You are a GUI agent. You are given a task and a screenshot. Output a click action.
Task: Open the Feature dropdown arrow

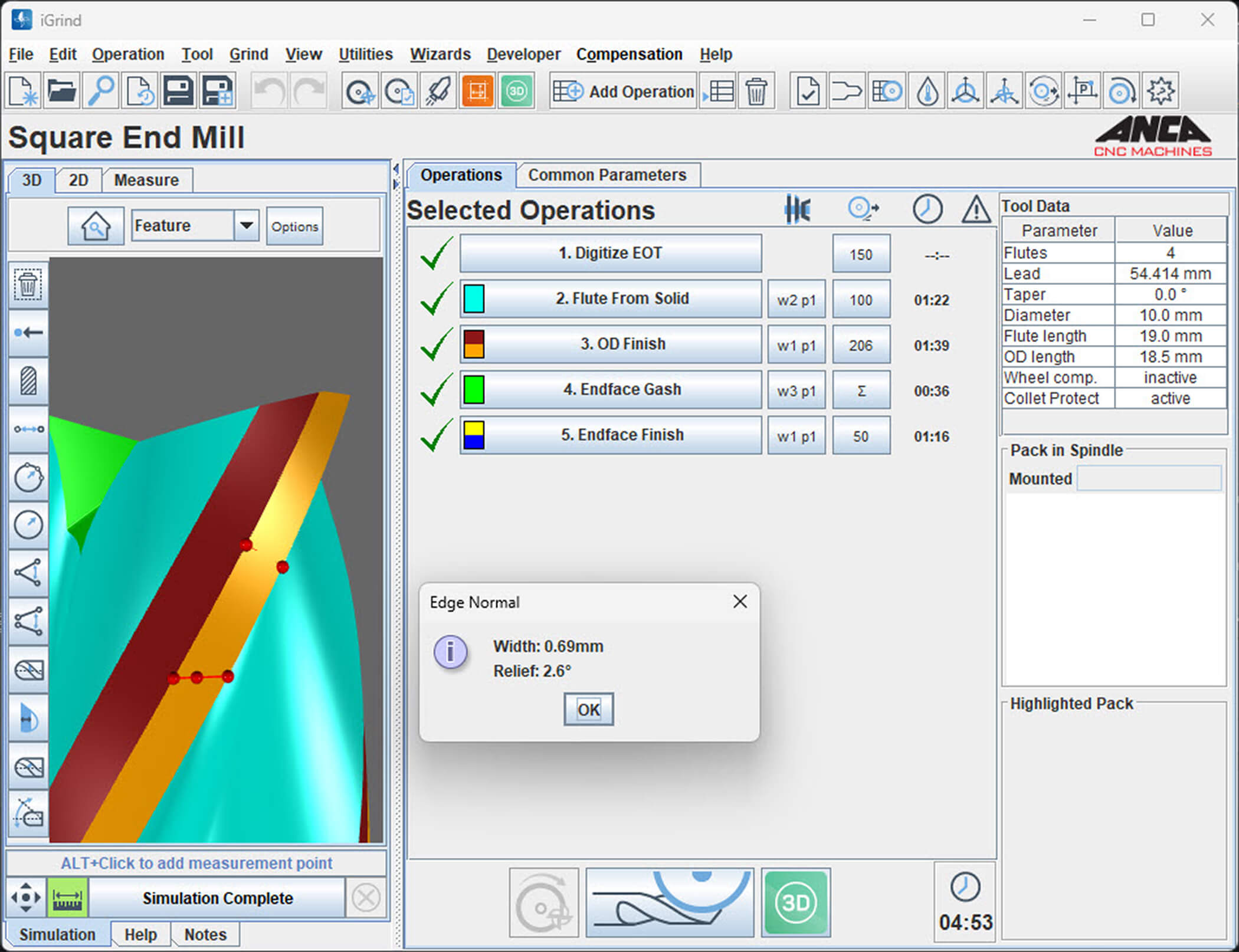point(247,225)
